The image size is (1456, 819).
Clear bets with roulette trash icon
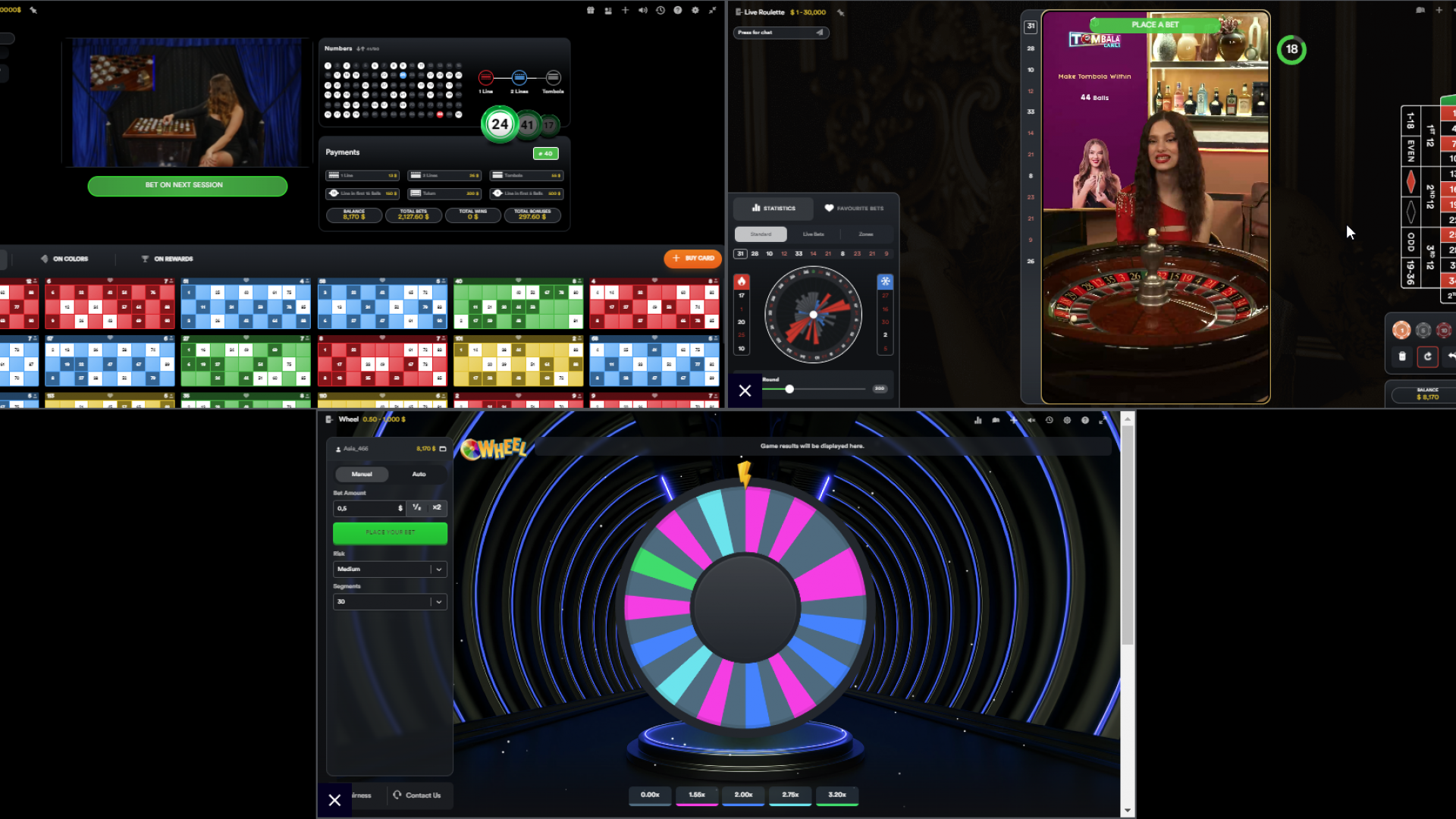coord(1402,356)
